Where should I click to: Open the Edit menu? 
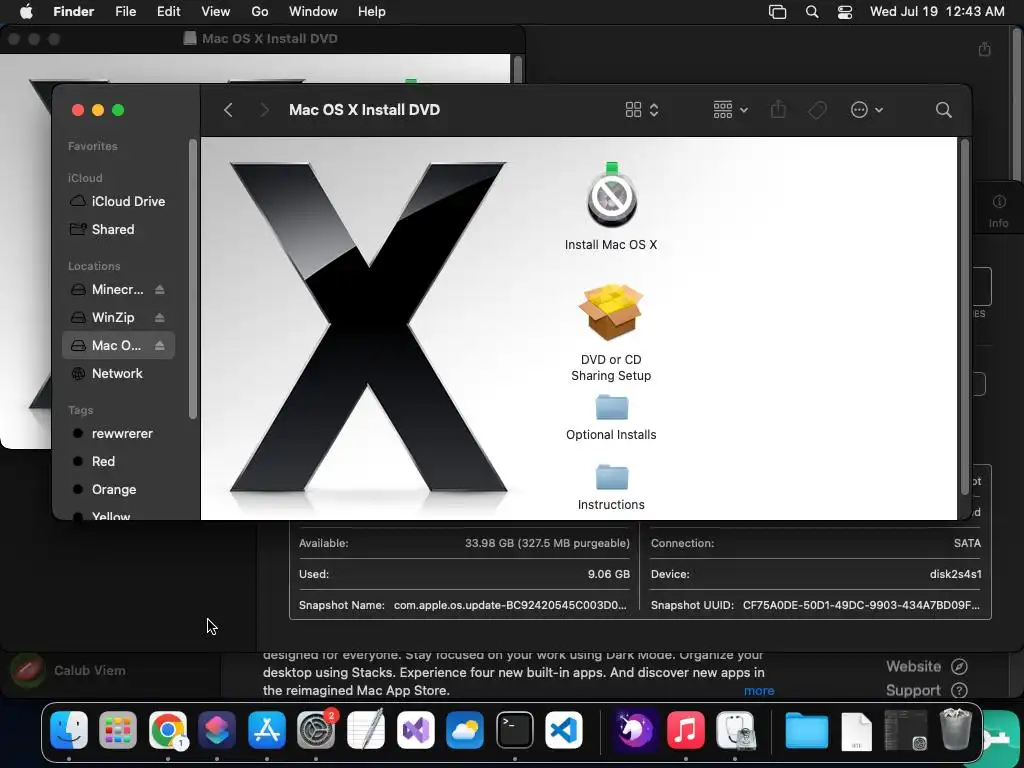(168, 12)
